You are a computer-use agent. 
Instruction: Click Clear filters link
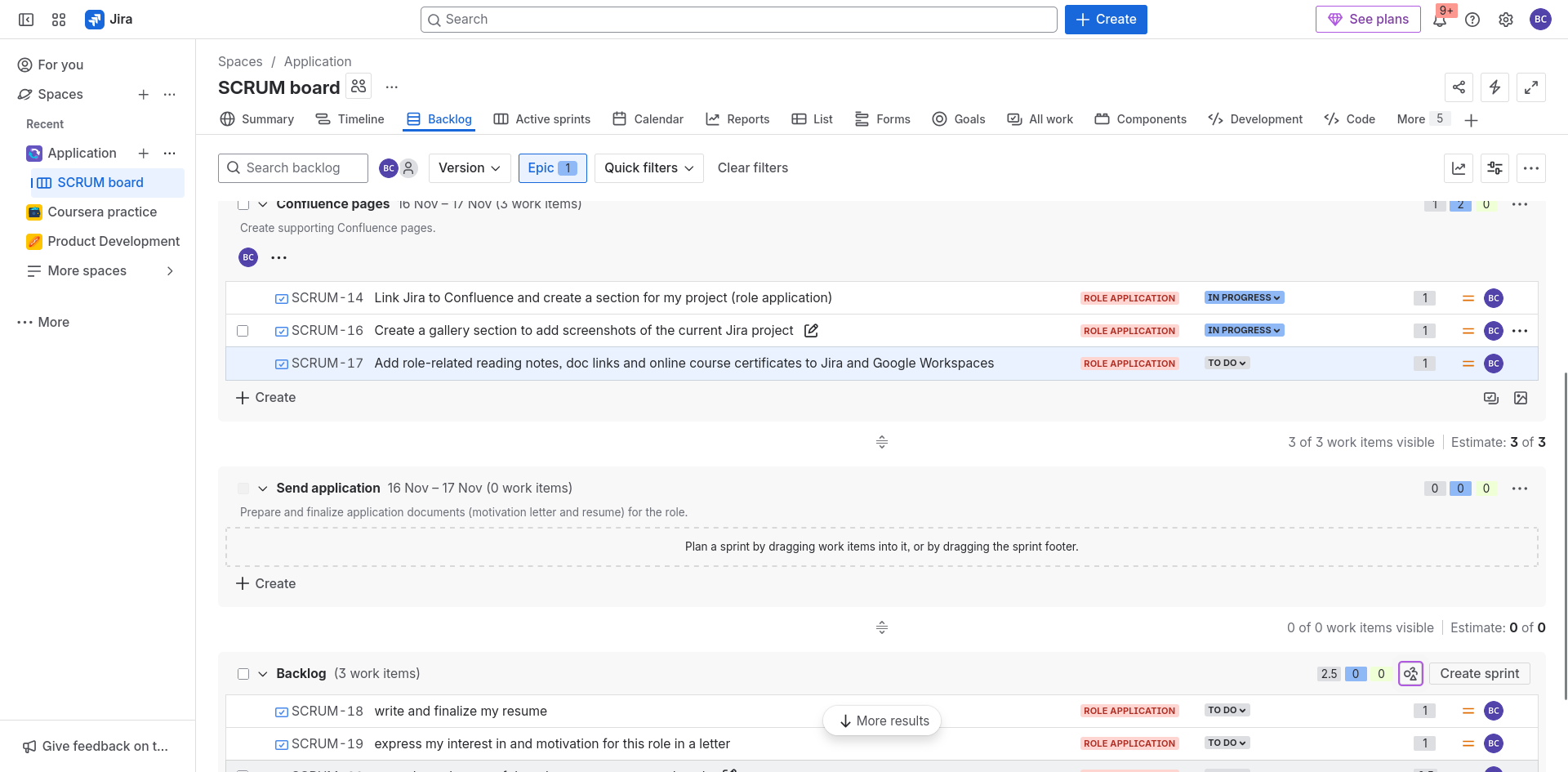(x=752, y=168)
